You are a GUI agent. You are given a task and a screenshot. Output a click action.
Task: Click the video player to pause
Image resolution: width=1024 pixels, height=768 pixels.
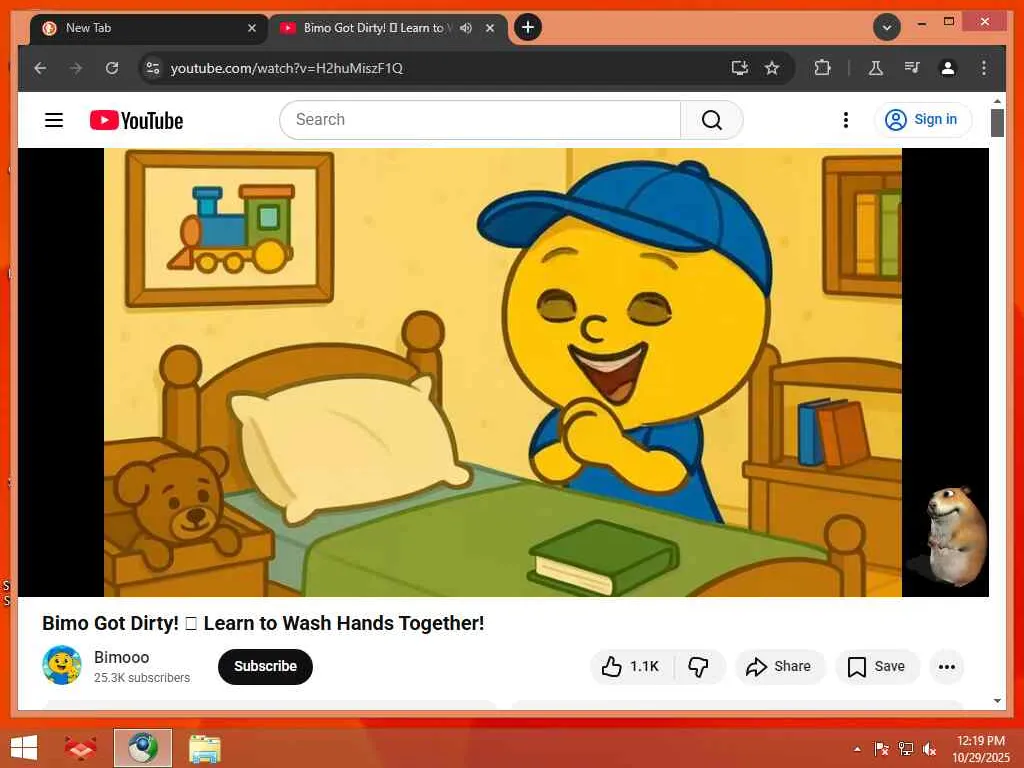[503, 372]
